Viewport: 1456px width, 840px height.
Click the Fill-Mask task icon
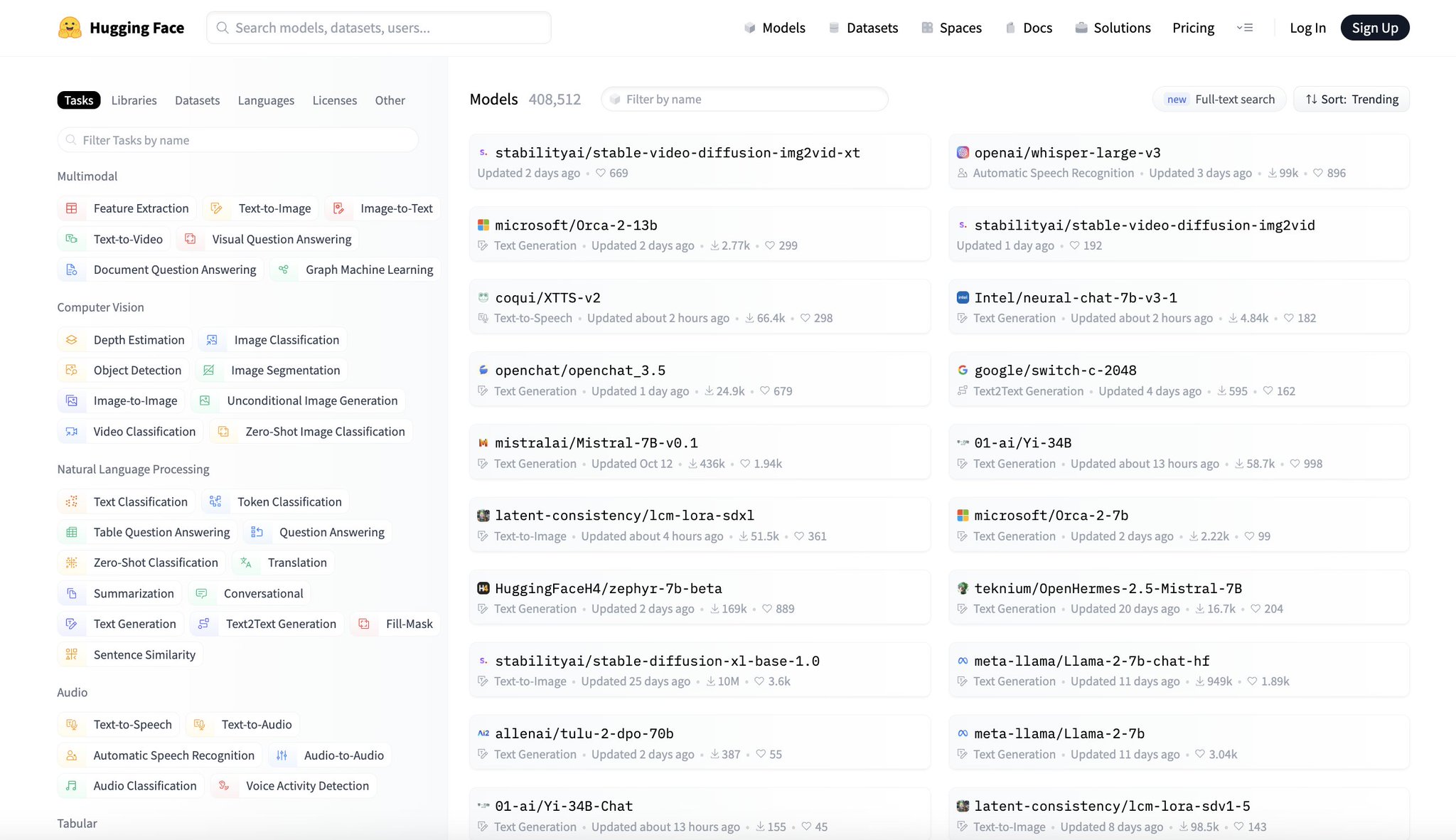pyautogui.click(x=364, y=624)
